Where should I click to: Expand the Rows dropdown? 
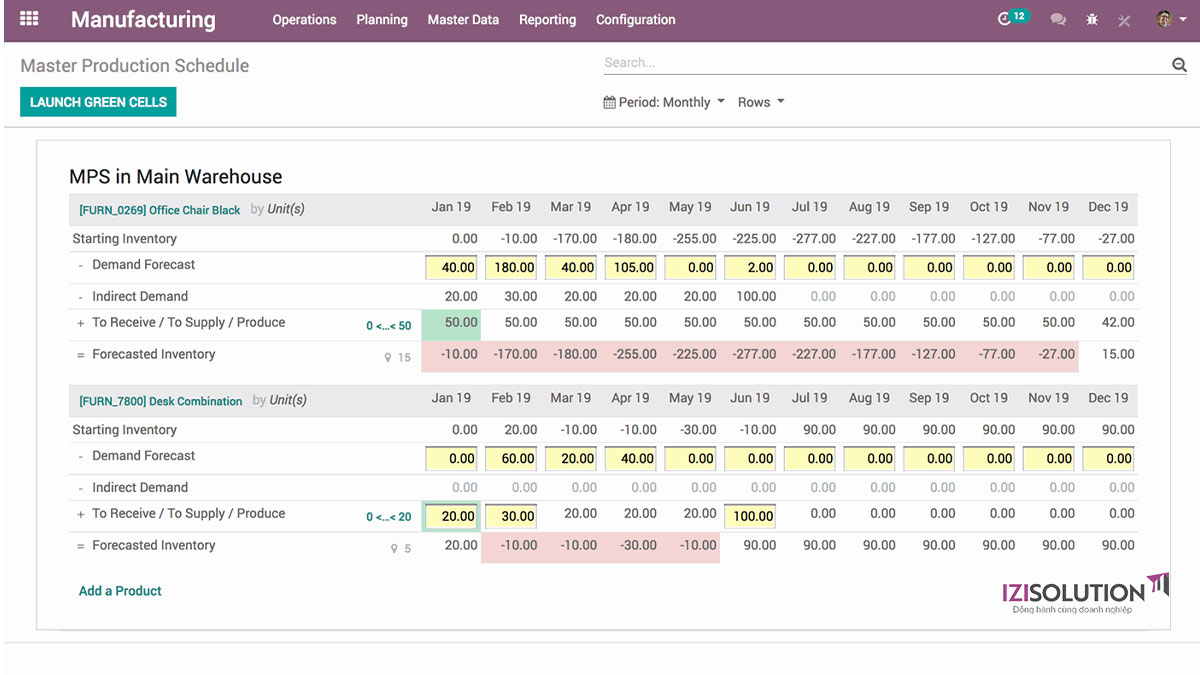pyautogui.click(x=760, y=102)
